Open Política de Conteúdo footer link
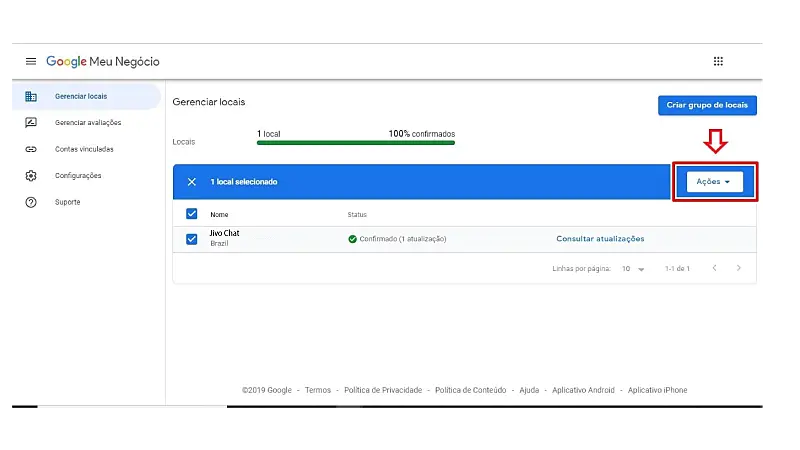Image resolution: width=800 pixels, height=450 pixels. (470, 390)
